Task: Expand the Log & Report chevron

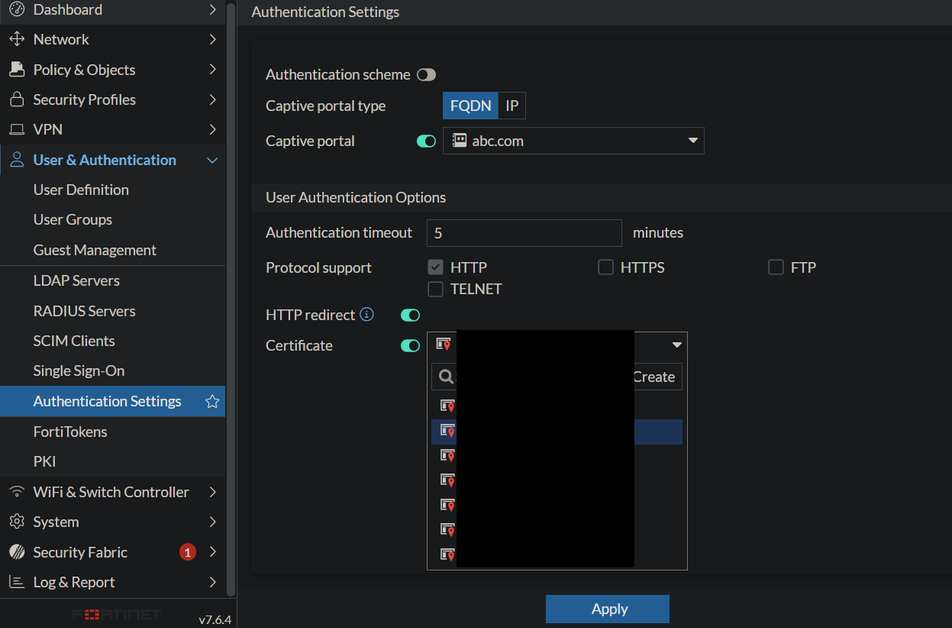Action: [x=212, y=582]
